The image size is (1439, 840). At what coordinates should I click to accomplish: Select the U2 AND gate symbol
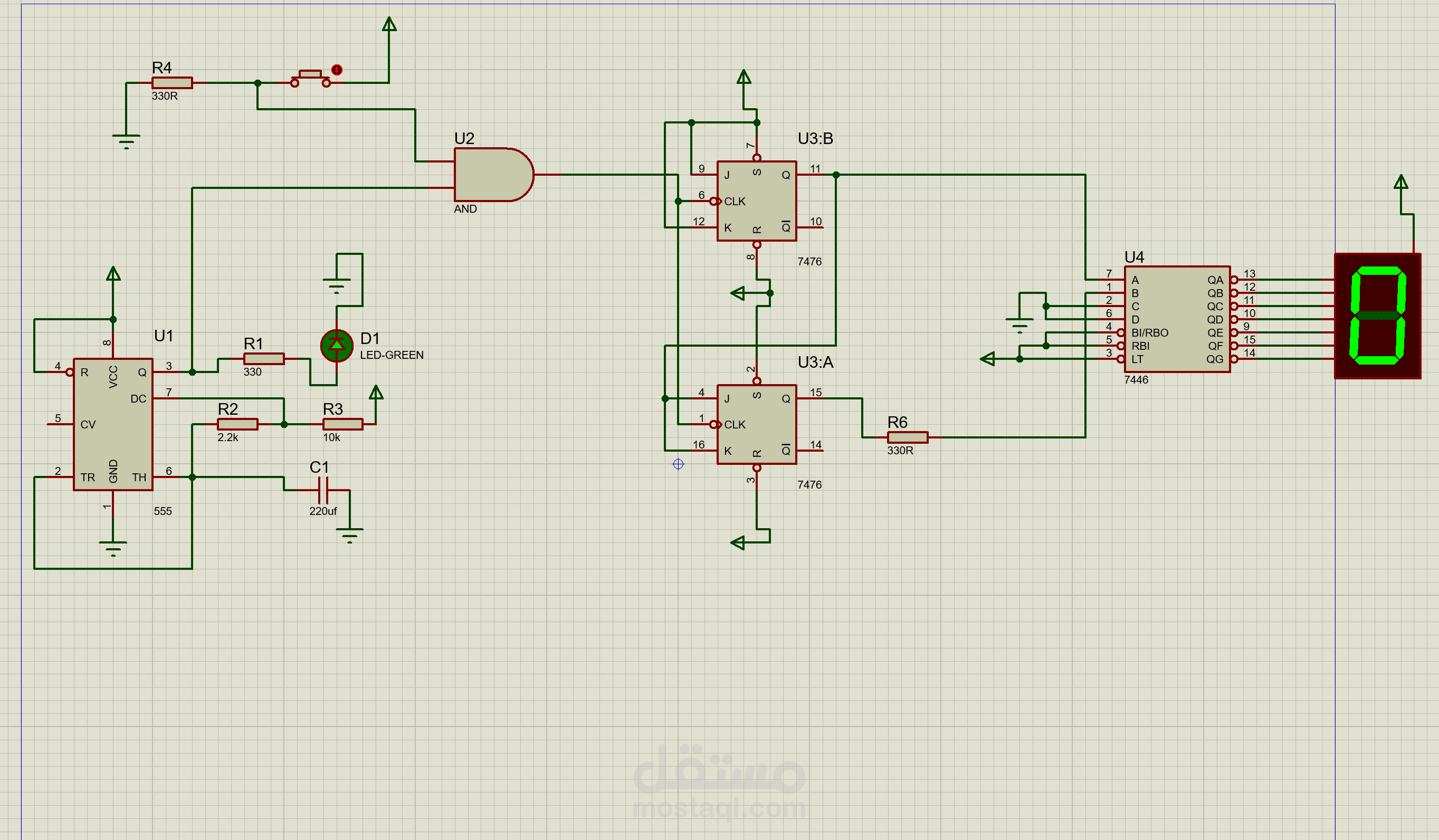point(494,175)
